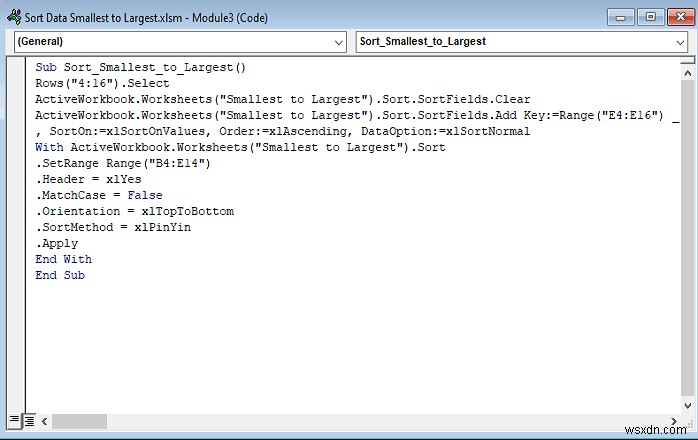Click the 'End With' line
The image size is (698, 440).
pos(64,260)
